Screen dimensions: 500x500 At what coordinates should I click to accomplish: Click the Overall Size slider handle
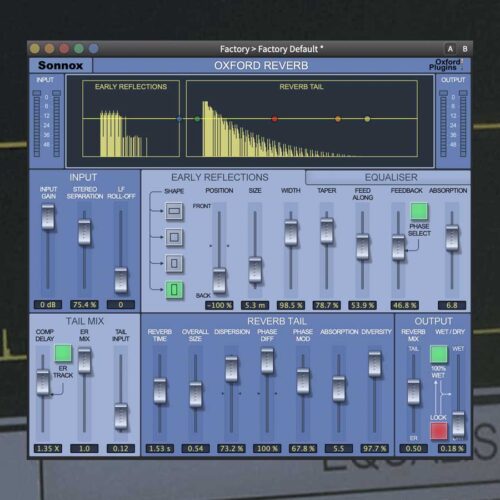[x=195, y=395]
